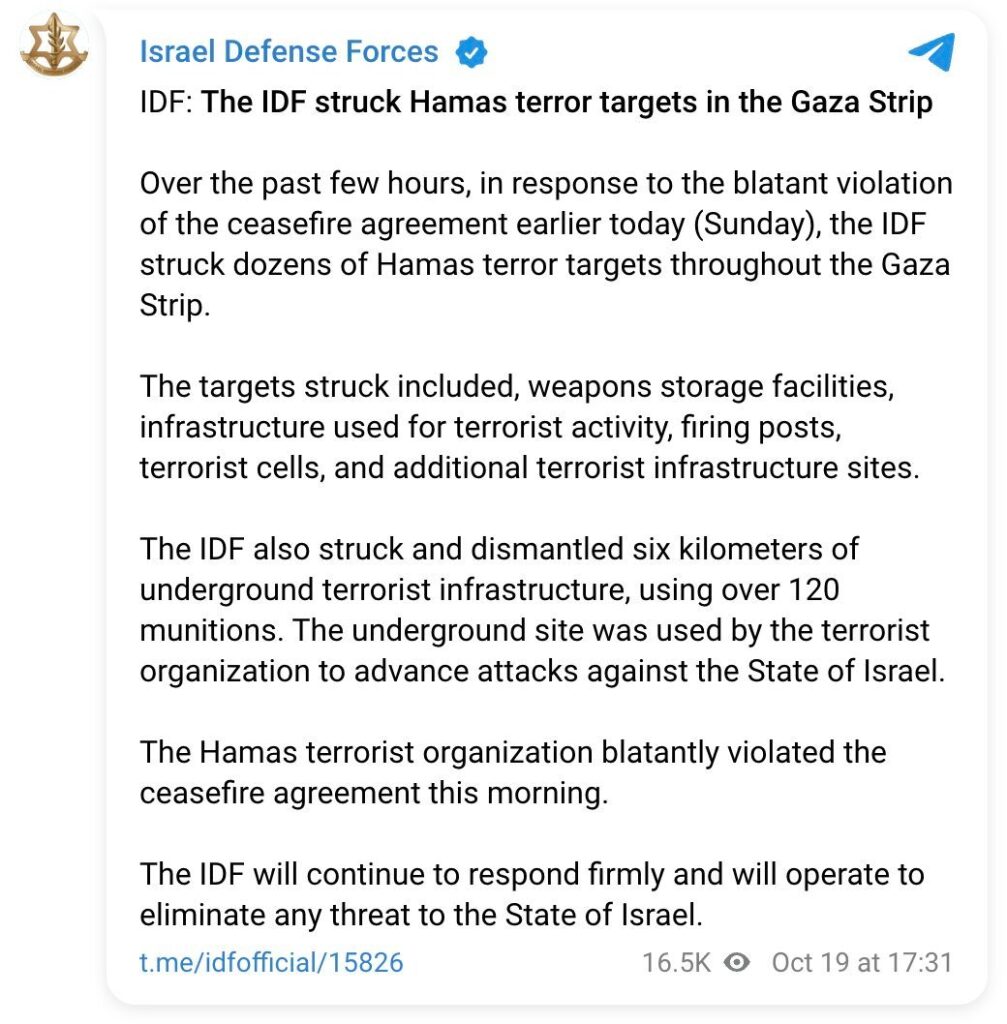Viewport: 1007px width, 1024px height.
Task: Click the bold headline about Hamas terror targets
Action: 567,102
